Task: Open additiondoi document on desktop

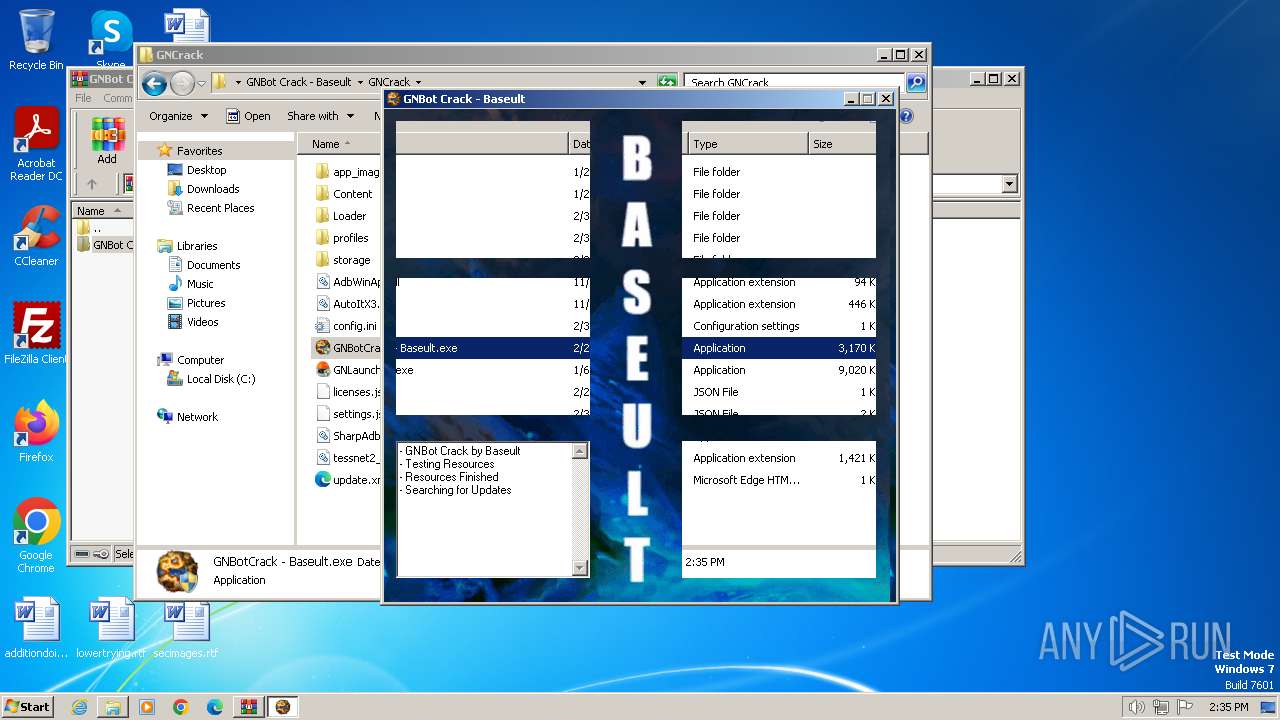Action: (36, 629)
